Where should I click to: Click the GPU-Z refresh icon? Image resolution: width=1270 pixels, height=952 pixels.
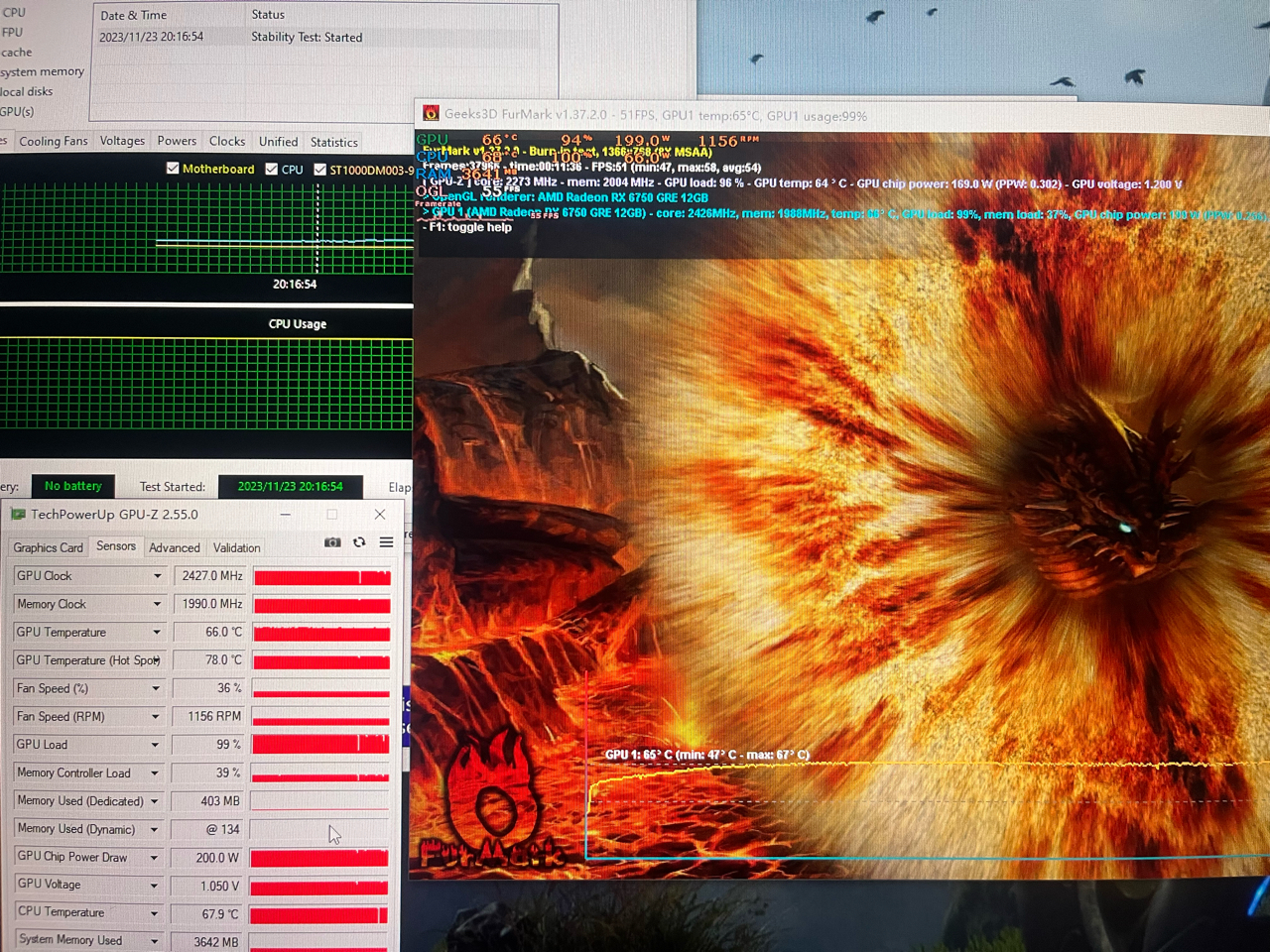359,542
